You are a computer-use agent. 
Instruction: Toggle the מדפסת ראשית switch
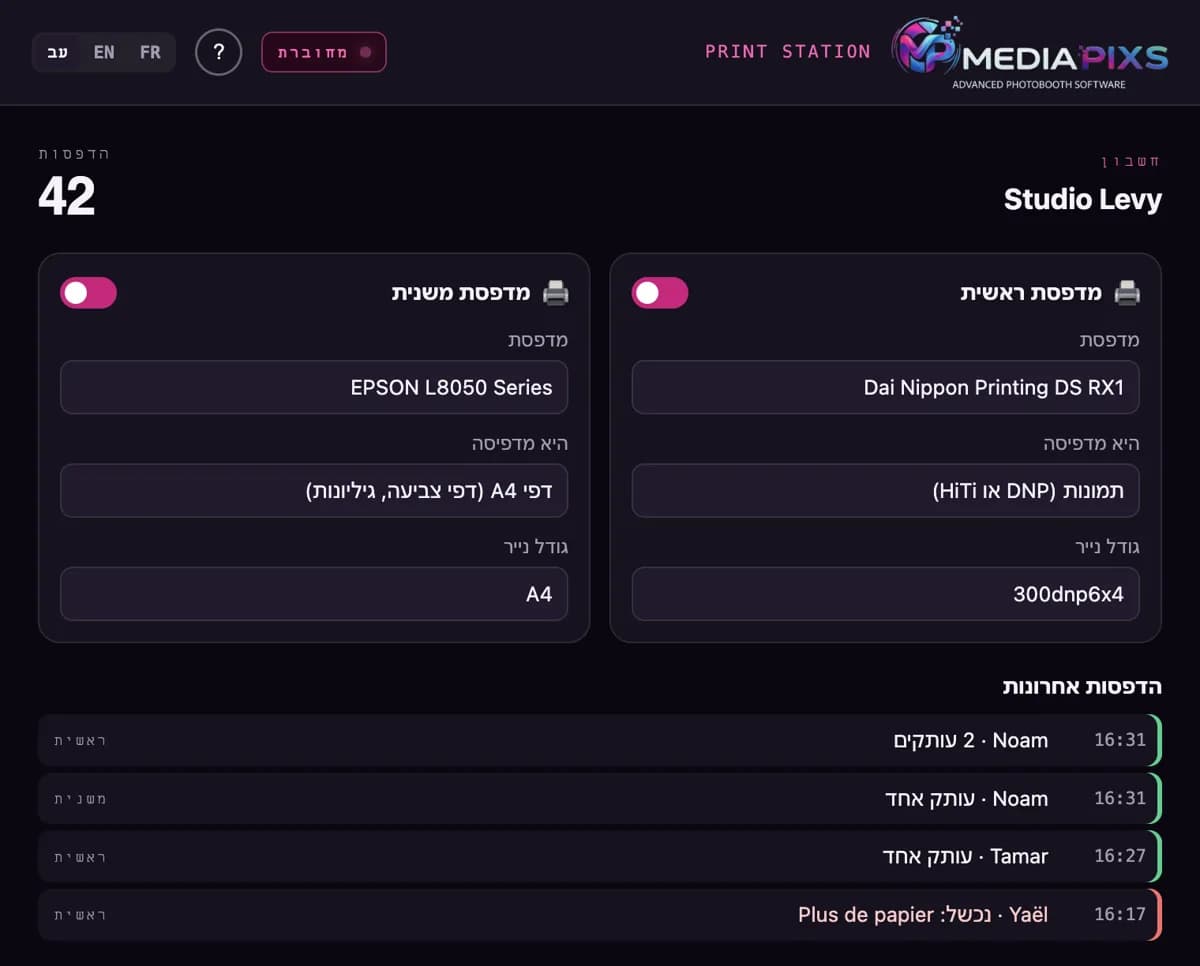point(660,293)
